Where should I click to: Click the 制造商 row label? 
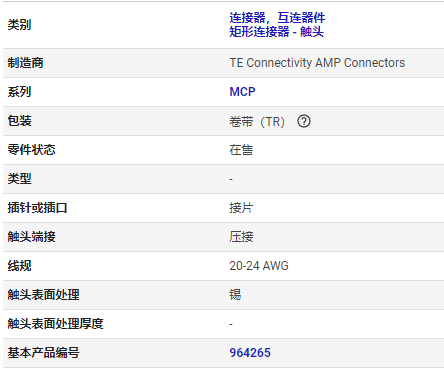25,63
